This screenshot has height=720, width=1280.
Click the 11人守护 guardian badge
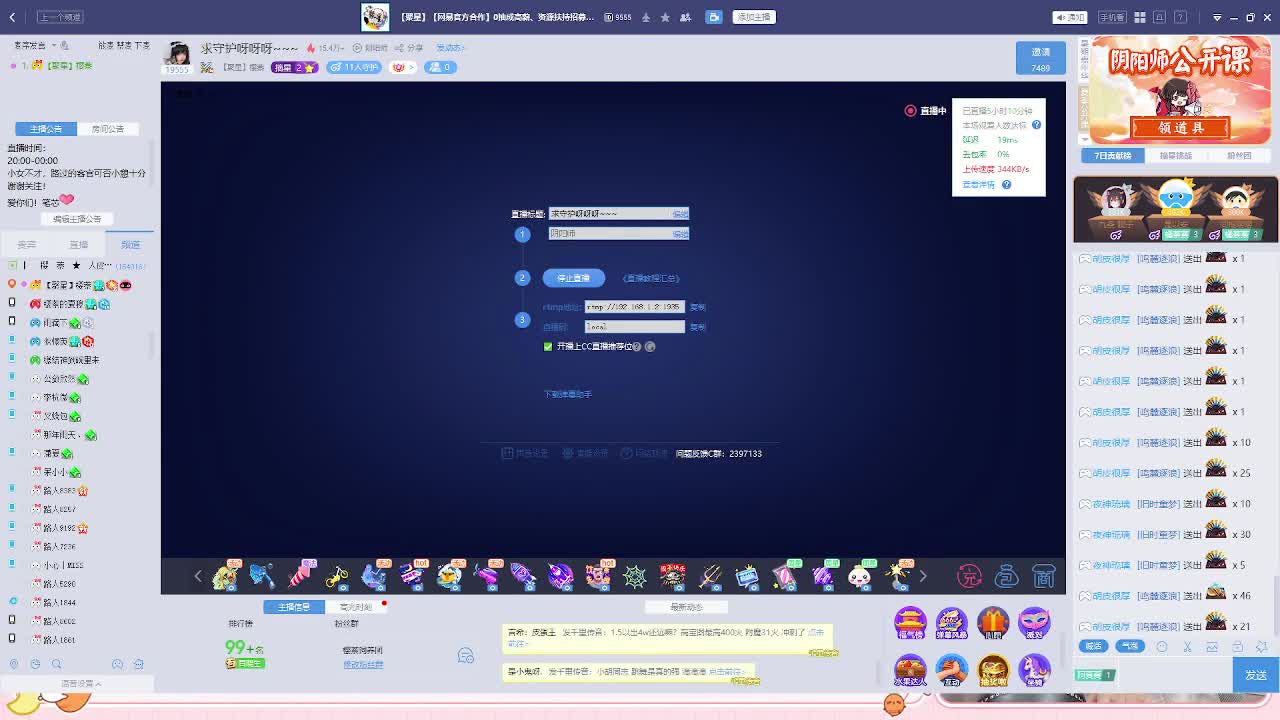354,67
